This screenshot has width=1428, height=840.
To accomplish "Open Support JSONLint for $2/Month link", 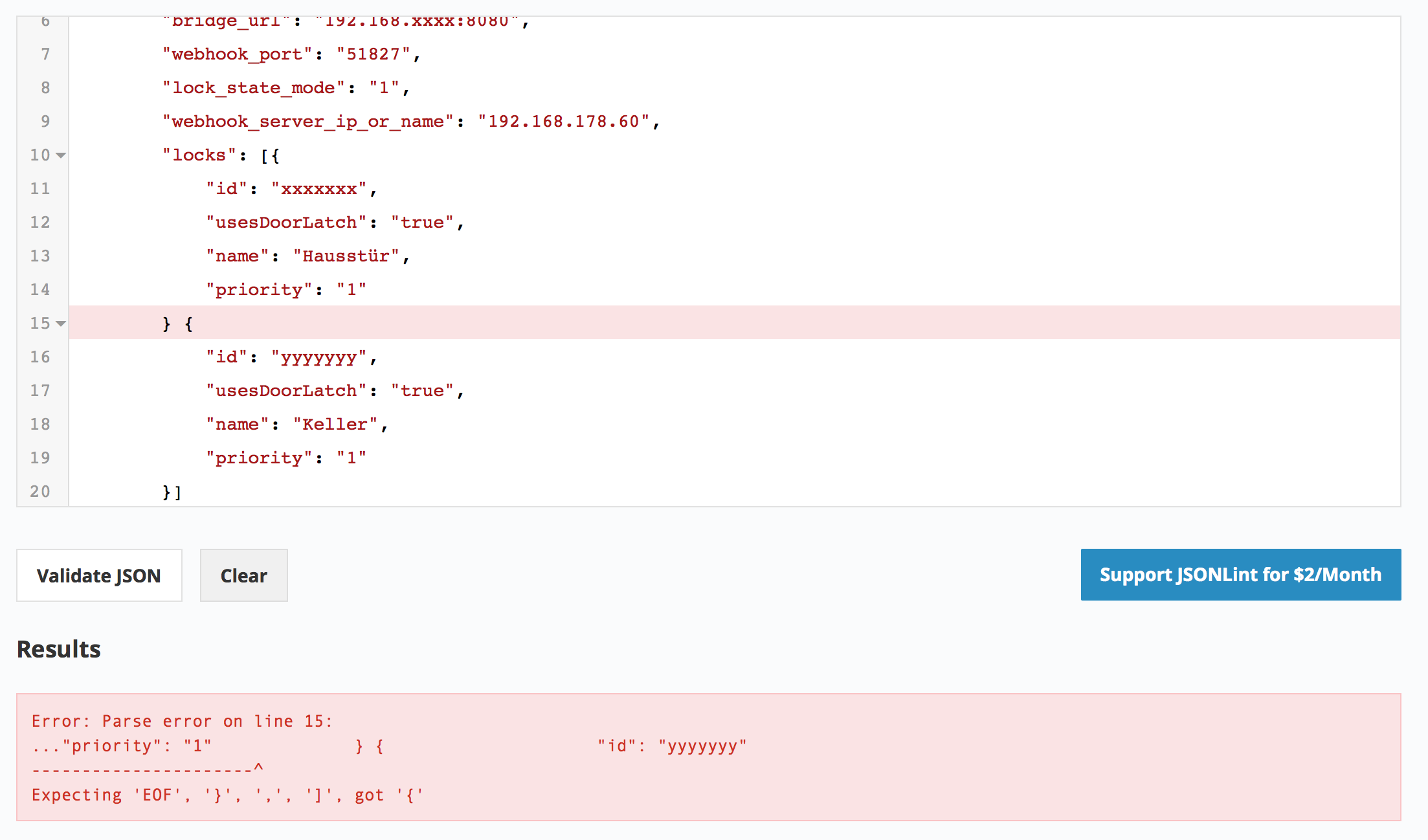I will pos(1240,575).
